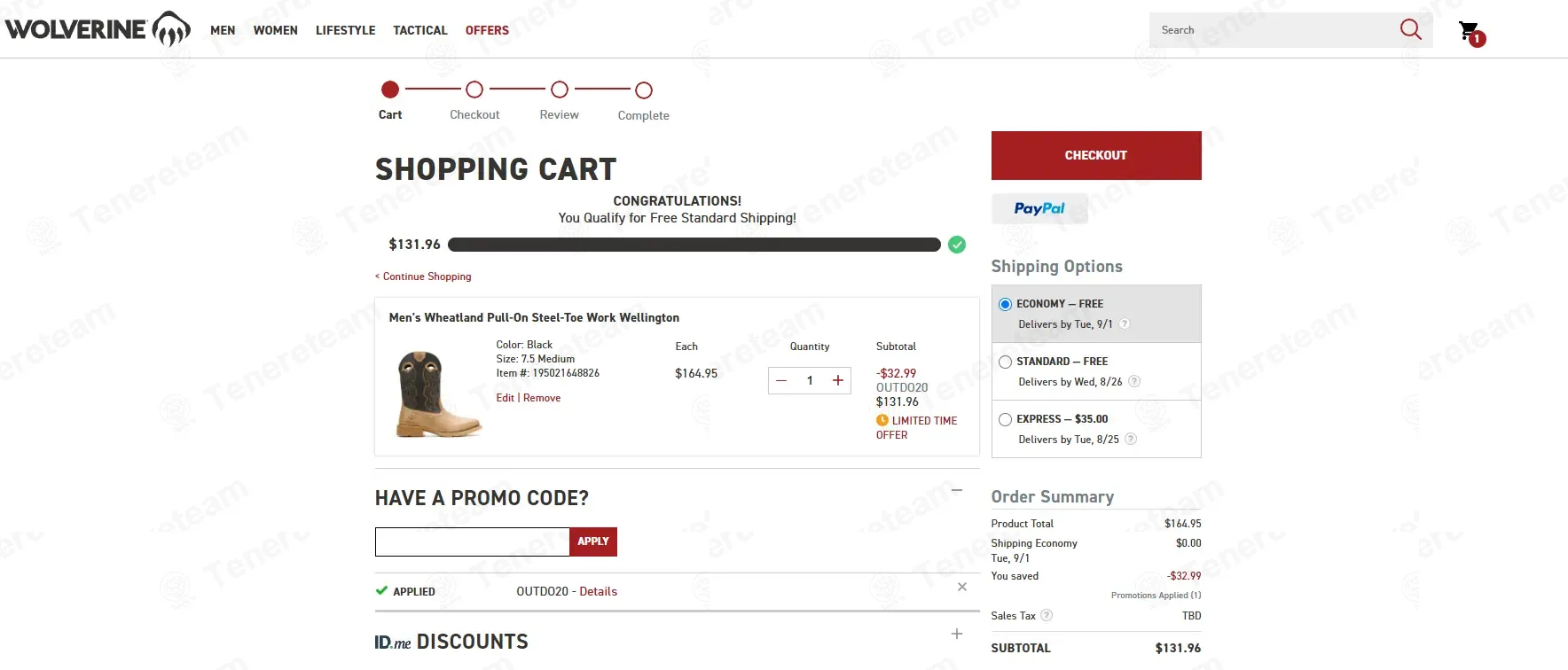
Task: Click the Express delivery help icon
Action: coord(1131,439)
